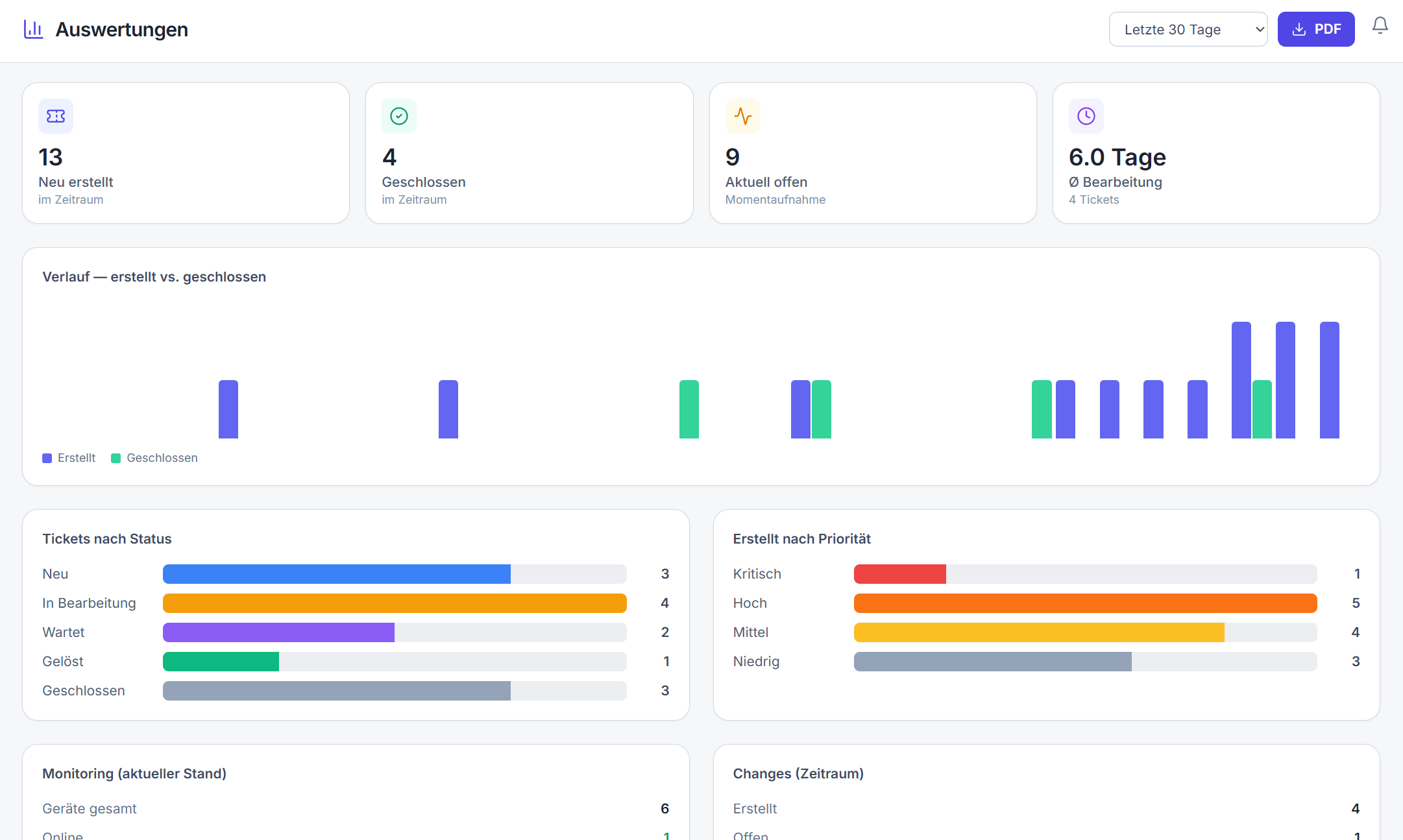Click the red Kritisch priority bar
Screen dimensions: 1403x840
coord(900,574)
